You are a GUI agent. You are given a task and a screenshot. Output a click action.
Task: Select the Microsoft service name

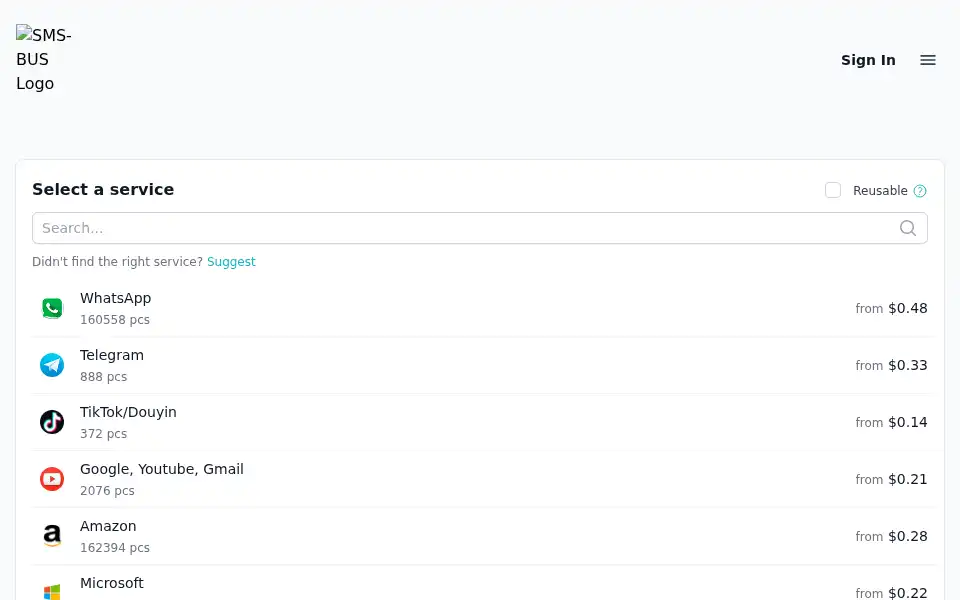(111, 583)
